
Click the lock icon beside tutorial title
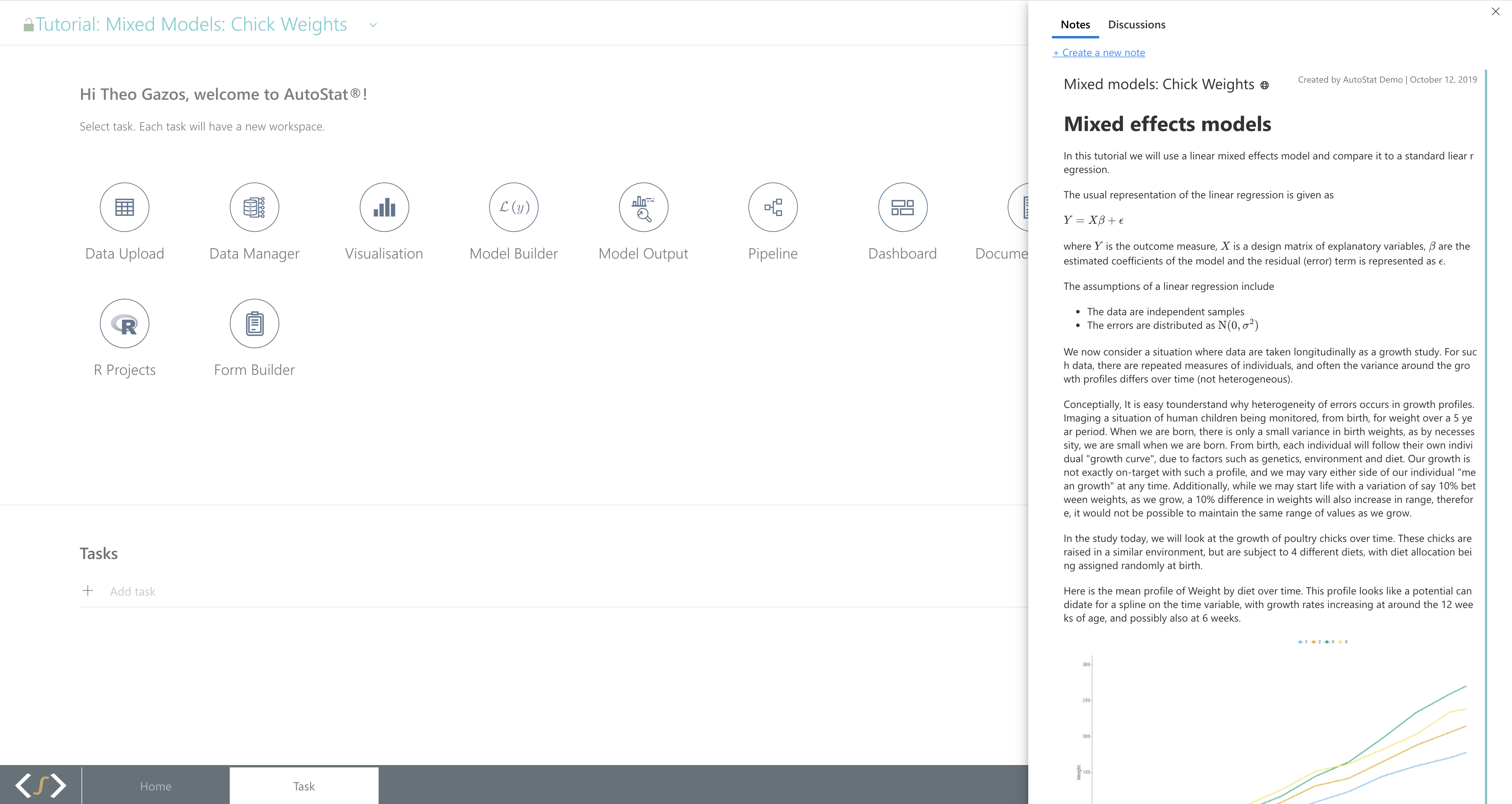click(28, 24)
